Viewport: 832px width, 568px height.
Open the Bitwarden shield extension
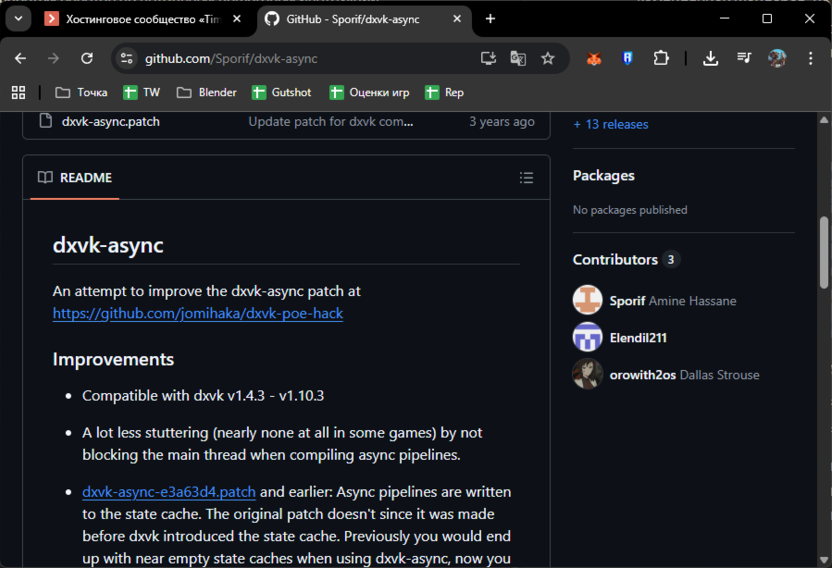coord(627,59)
